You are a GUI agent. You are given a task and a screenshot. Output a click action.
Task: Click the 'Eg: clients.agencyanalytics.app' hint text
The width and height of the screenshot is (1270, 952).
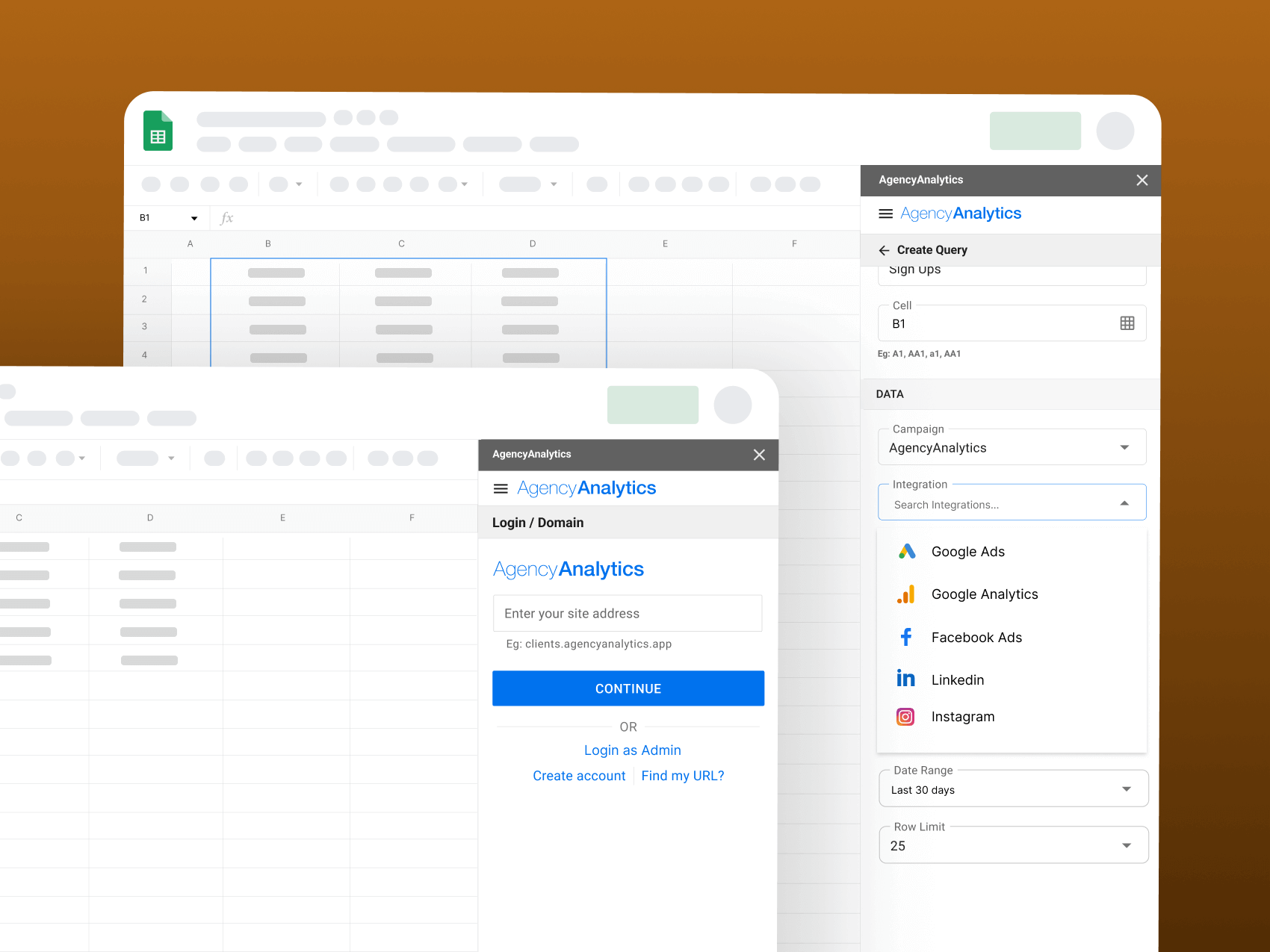589,644
